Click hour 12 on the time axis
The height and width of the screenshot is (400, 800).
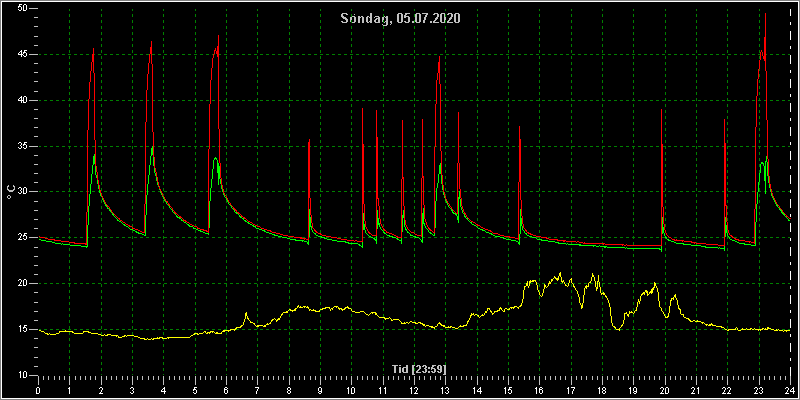pyautogui.click(x=414, y=390)
